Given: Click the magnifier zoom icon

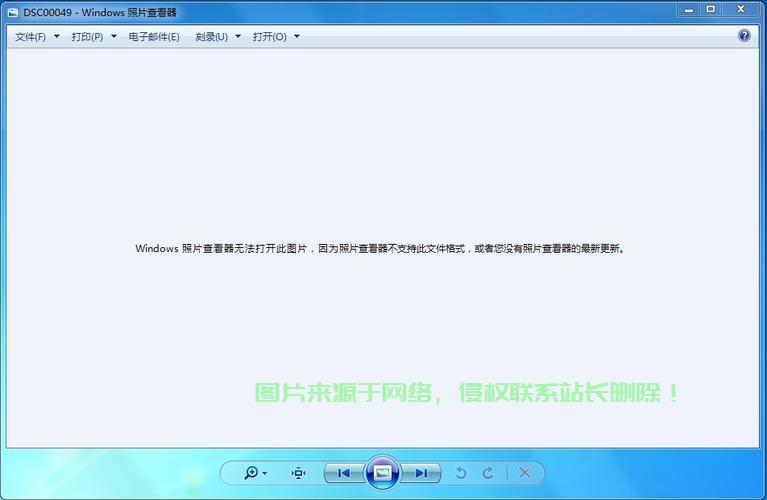Looking at the screenshot, I should pyautogui.click(x=251, y=473).
